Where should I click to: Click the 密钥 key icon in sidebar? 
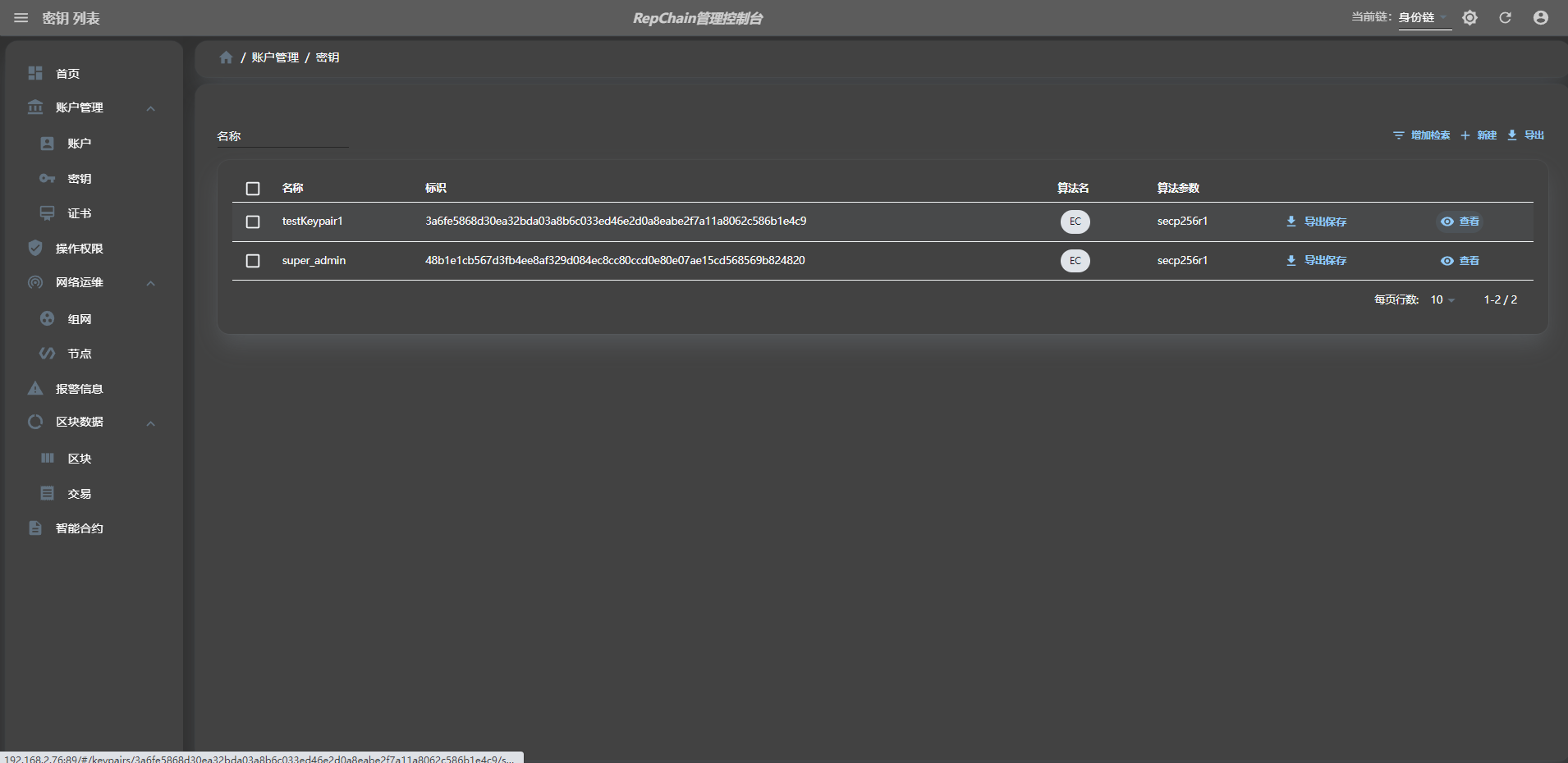point(48,178)
